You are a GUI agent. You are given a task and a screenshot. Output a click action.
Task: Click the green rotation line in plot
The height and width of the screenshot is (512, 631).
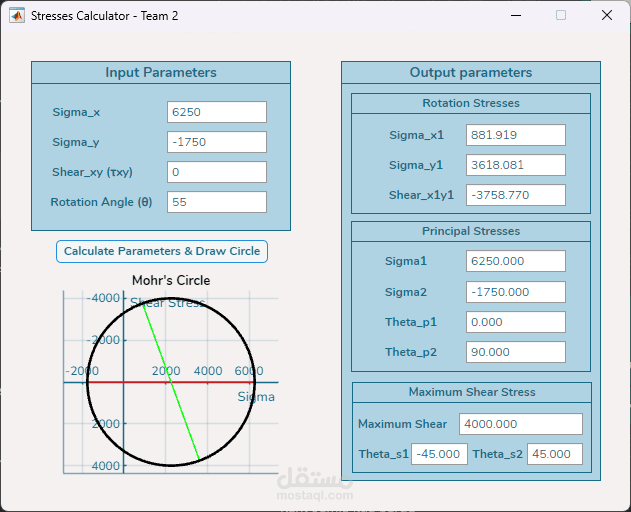tap(171, 382)
